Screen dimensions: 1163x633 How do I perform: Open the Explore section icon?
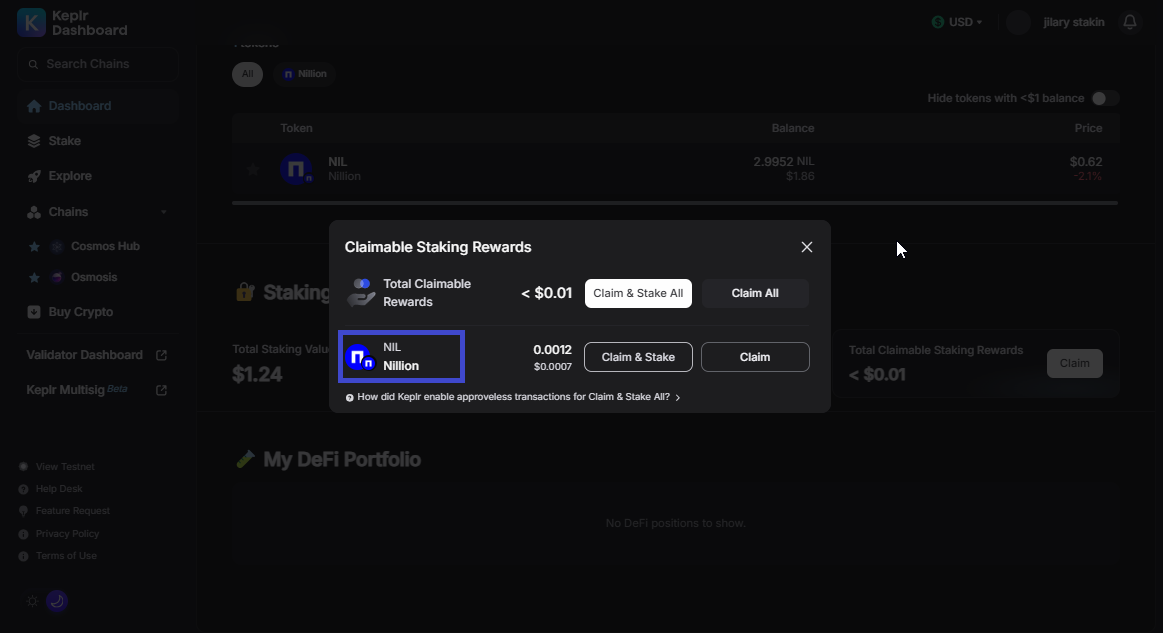(35, 175)
